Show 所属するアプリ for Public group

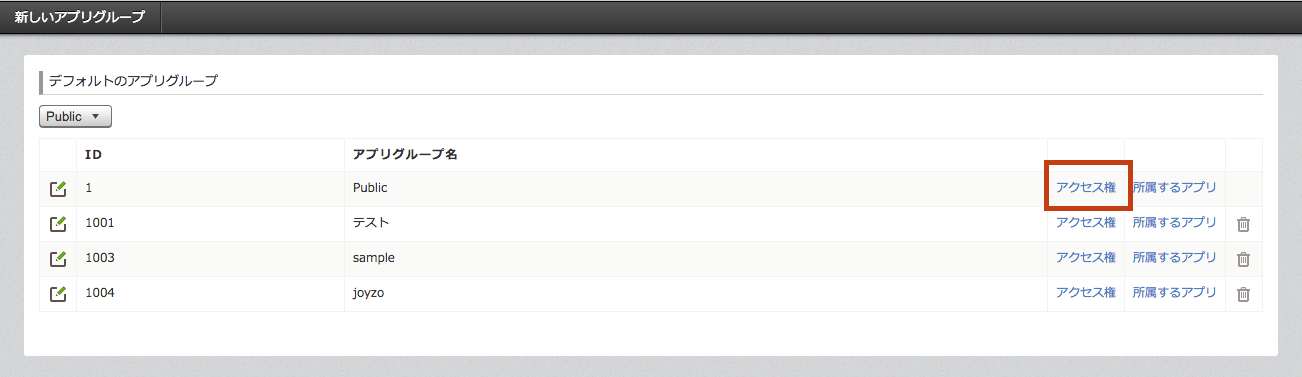click(1175, 187)
